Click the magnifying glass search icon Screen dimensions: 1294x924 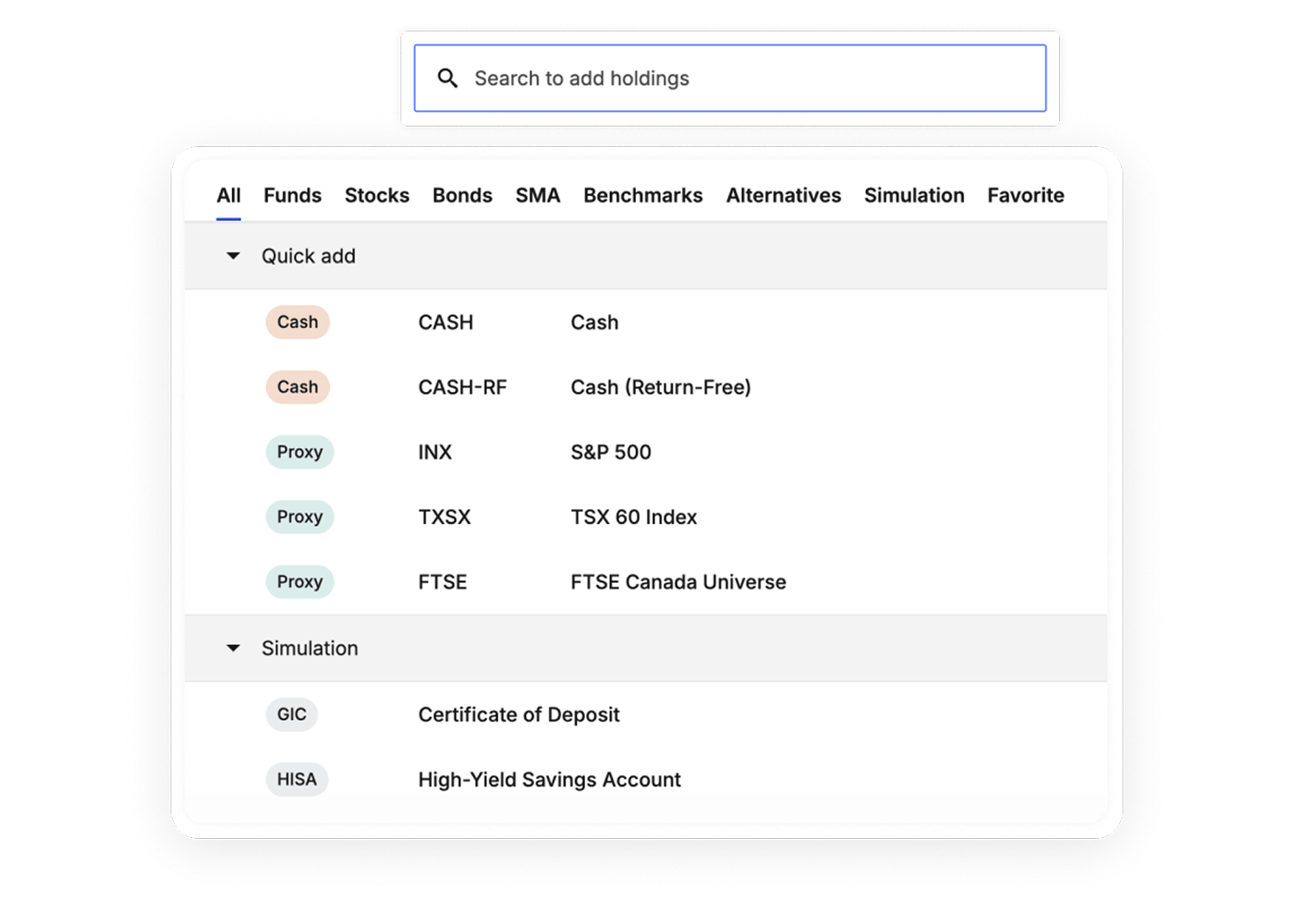pos(447,79)
